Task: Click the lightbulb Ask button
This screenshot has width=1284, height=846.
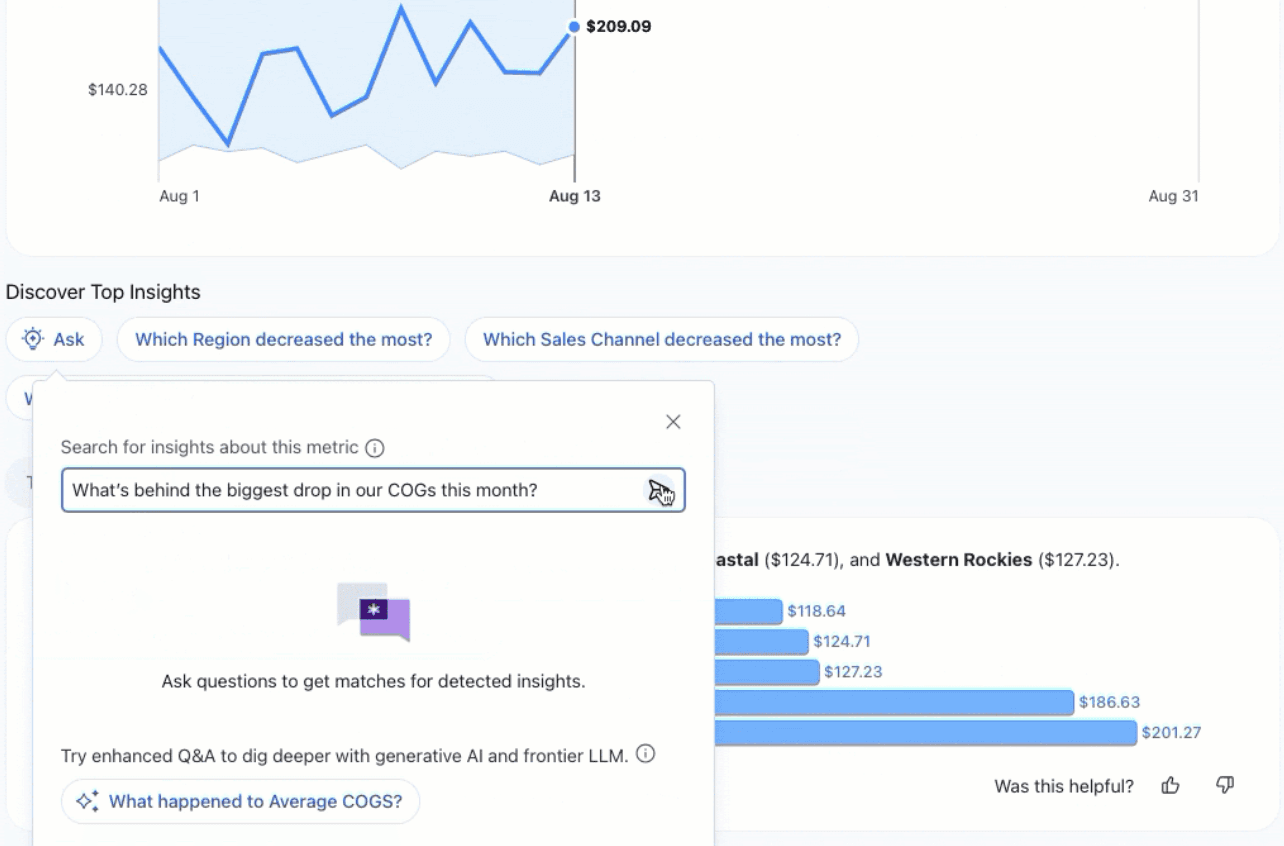Action: [x=54, y=340]
